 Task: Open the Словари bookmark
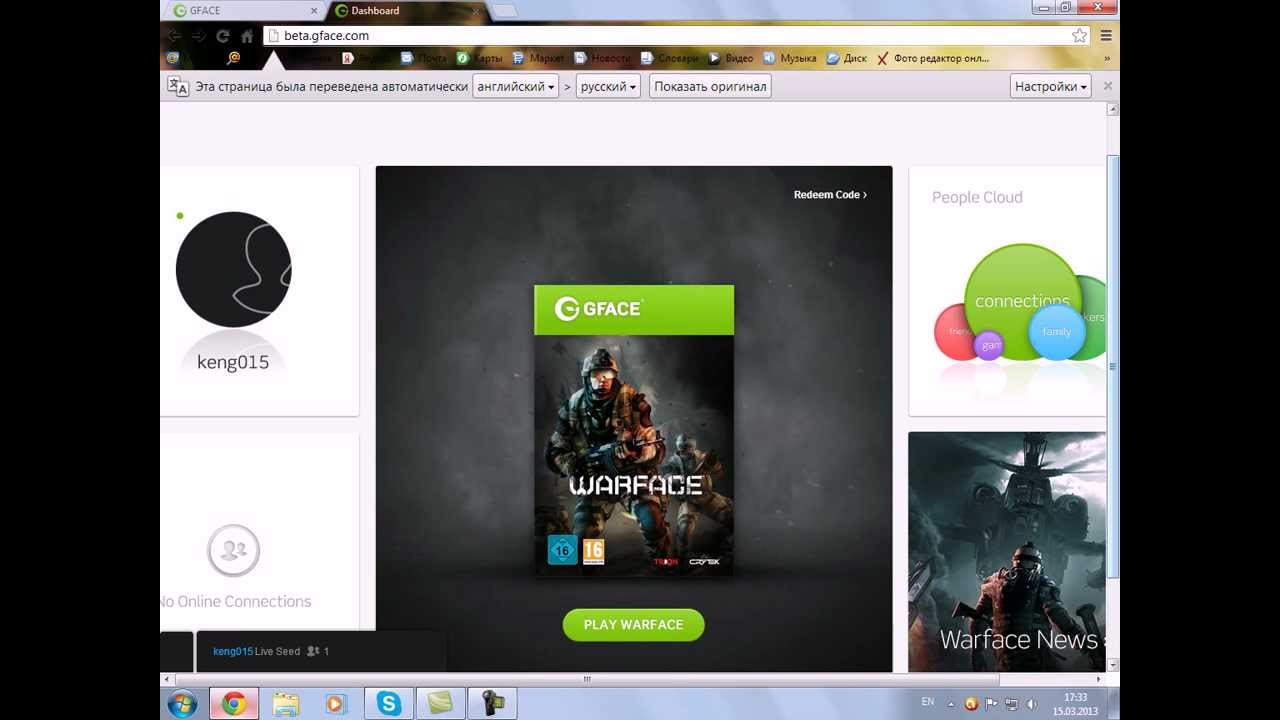click(670, 58)
